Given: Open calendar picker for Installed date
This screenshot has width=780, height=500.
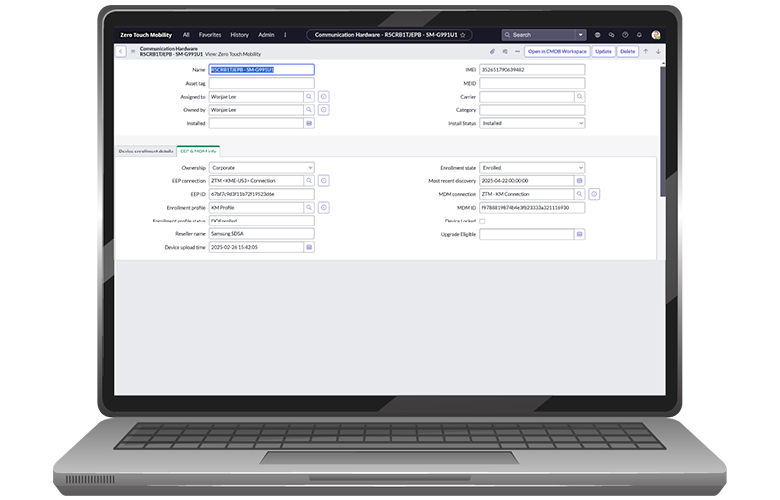Looking at the screenshot, I should point(309,123).
